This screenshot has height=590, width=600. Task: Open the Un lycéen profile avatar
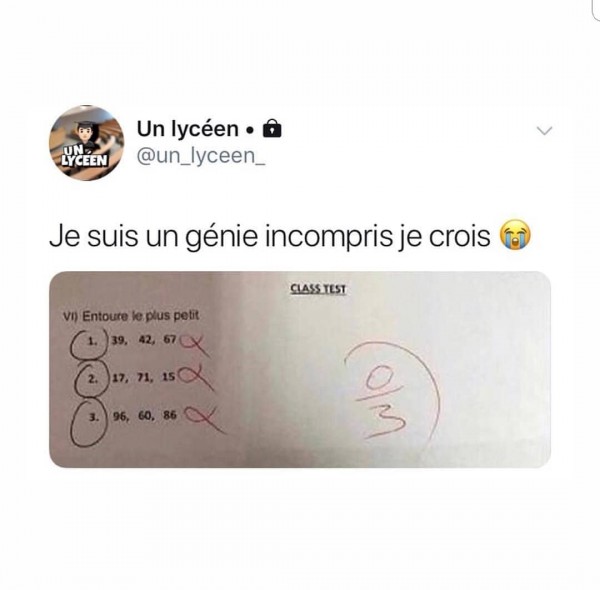click(86, 143)
